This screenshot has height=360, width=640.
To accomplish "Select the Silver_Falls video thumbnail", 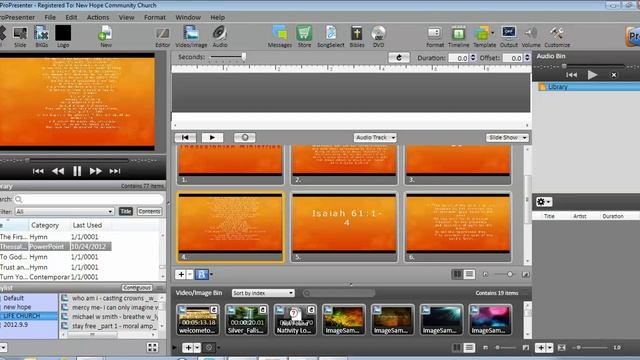I will [x=247, y=320].
